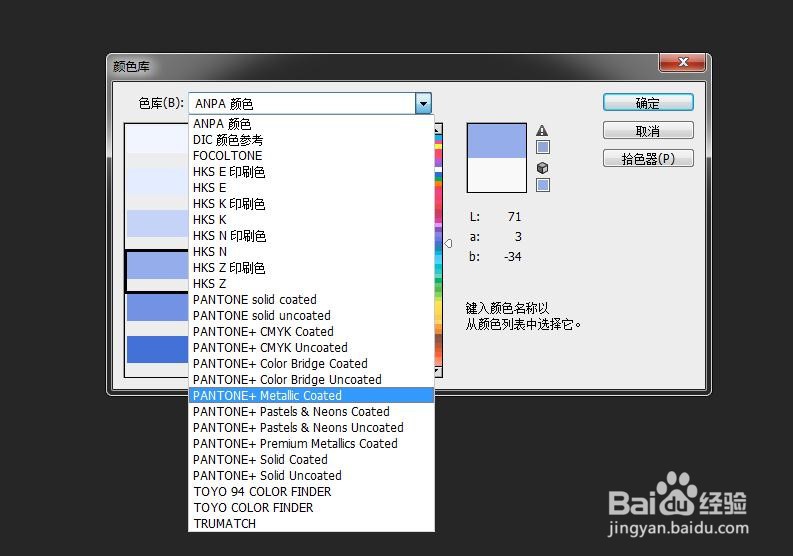793x556 pixels.
Task: Pick the pale blue swatch above the selected one
Action: [x=157, y=224]
